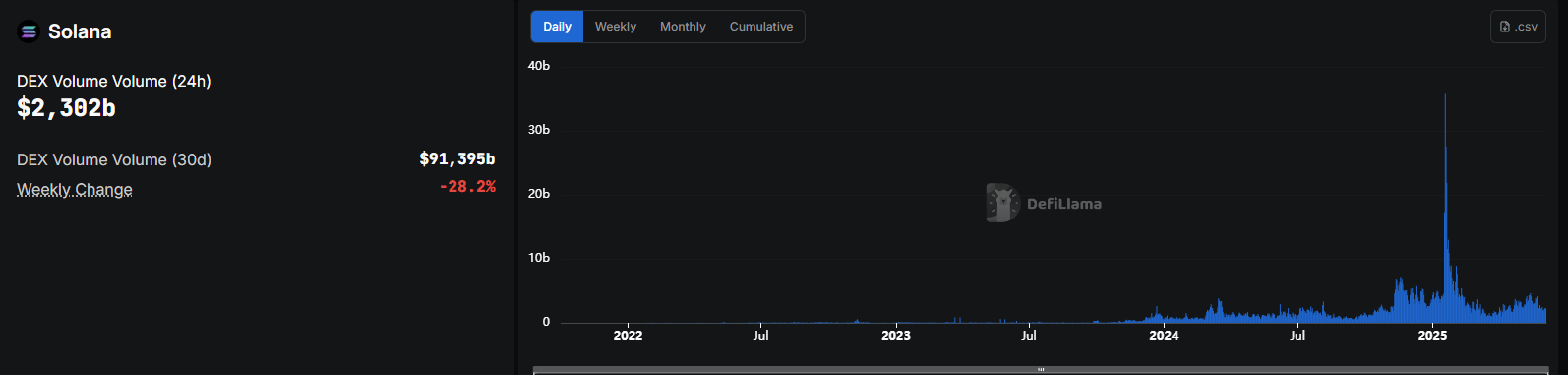Click the file icon in .csv button
1568x375 pixels.
coord(1505,27)
